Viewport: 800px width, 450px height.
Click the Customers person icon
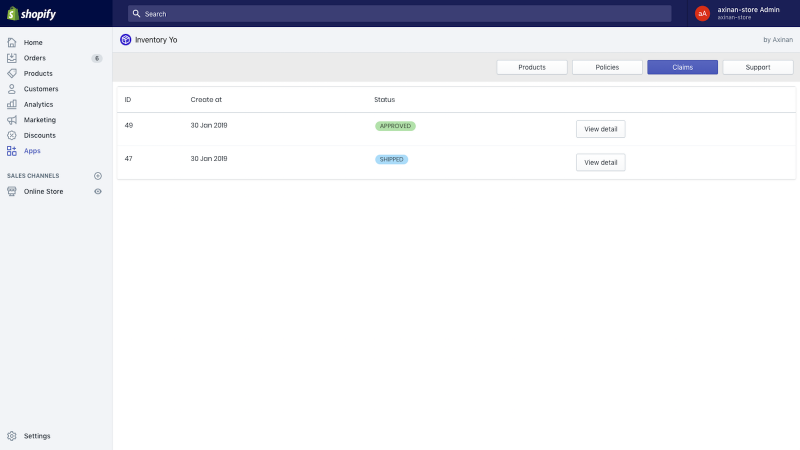click(12, 89)
